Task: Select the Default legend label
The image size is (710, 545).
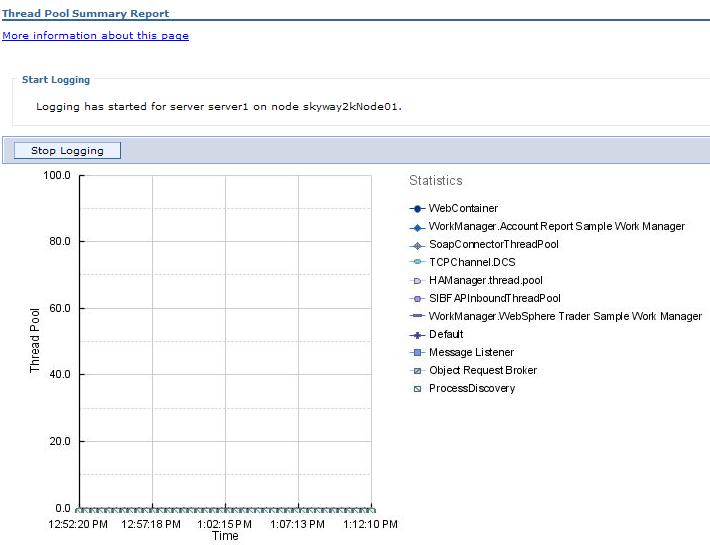Action: pyautogui.click(x=446, y=335)
